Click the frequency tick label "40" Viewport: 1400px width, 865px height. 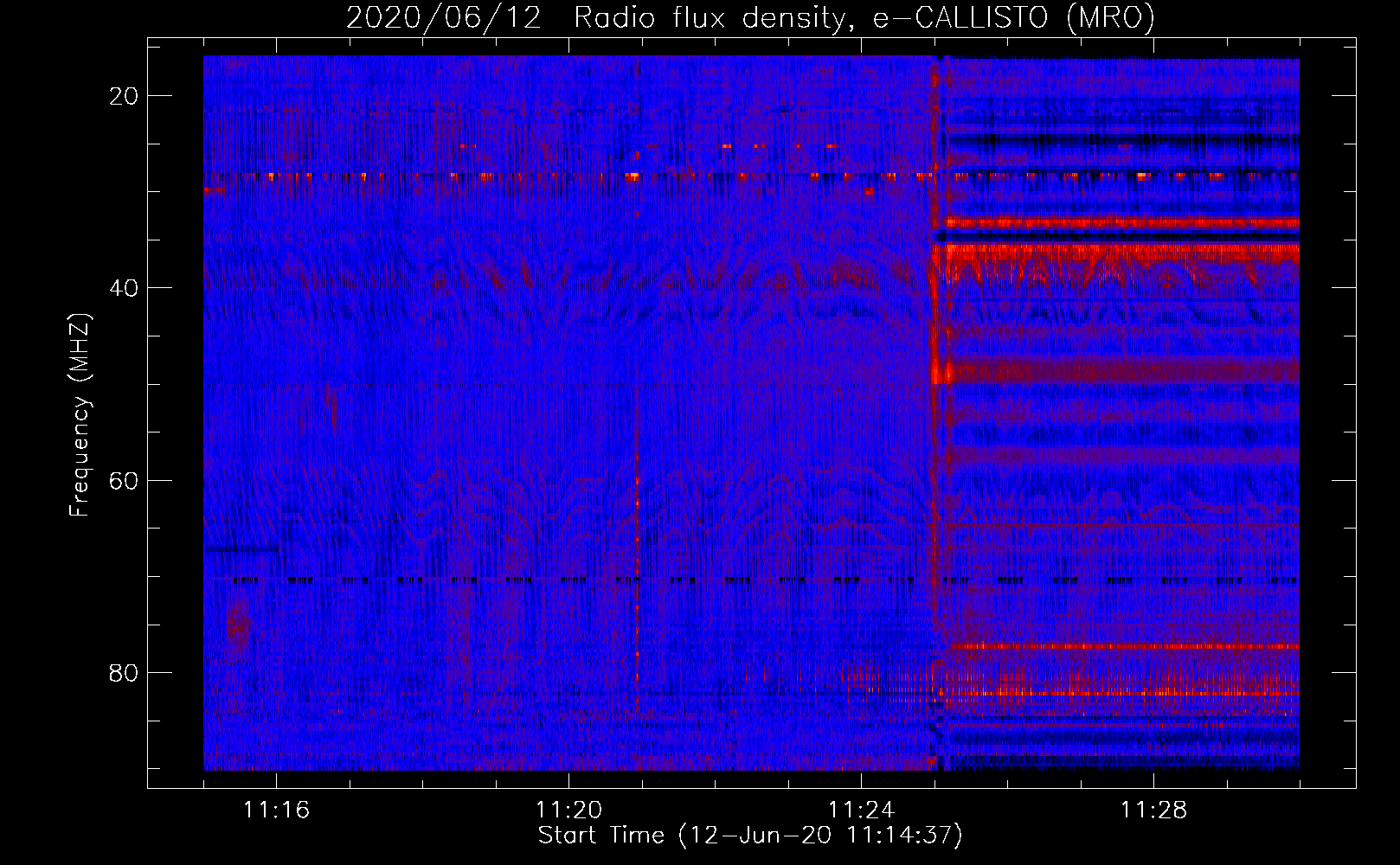click(124, 288)
